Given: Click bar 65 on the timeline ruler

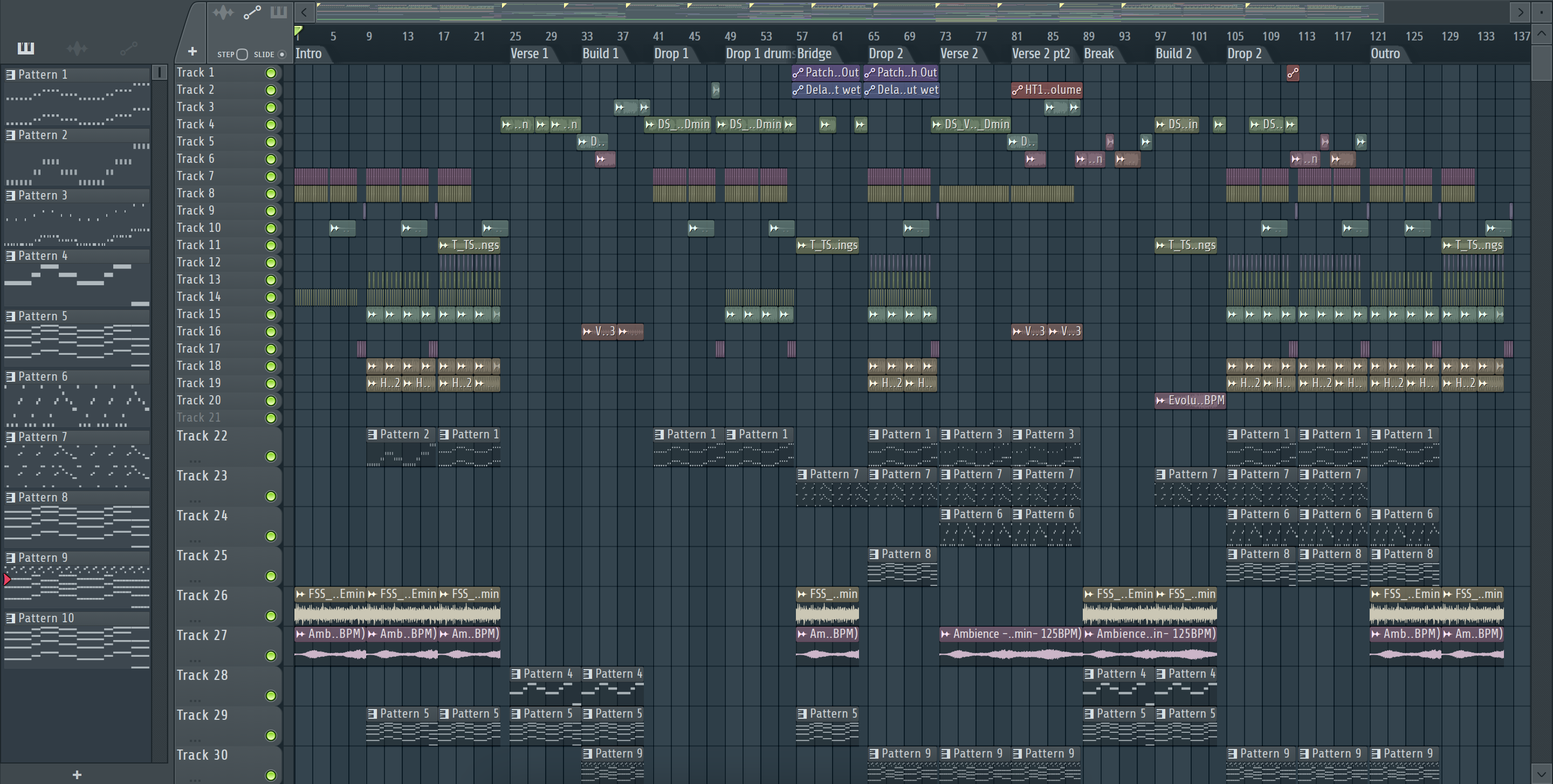Looking at the screenshot, I should click(x=874, y=37).
